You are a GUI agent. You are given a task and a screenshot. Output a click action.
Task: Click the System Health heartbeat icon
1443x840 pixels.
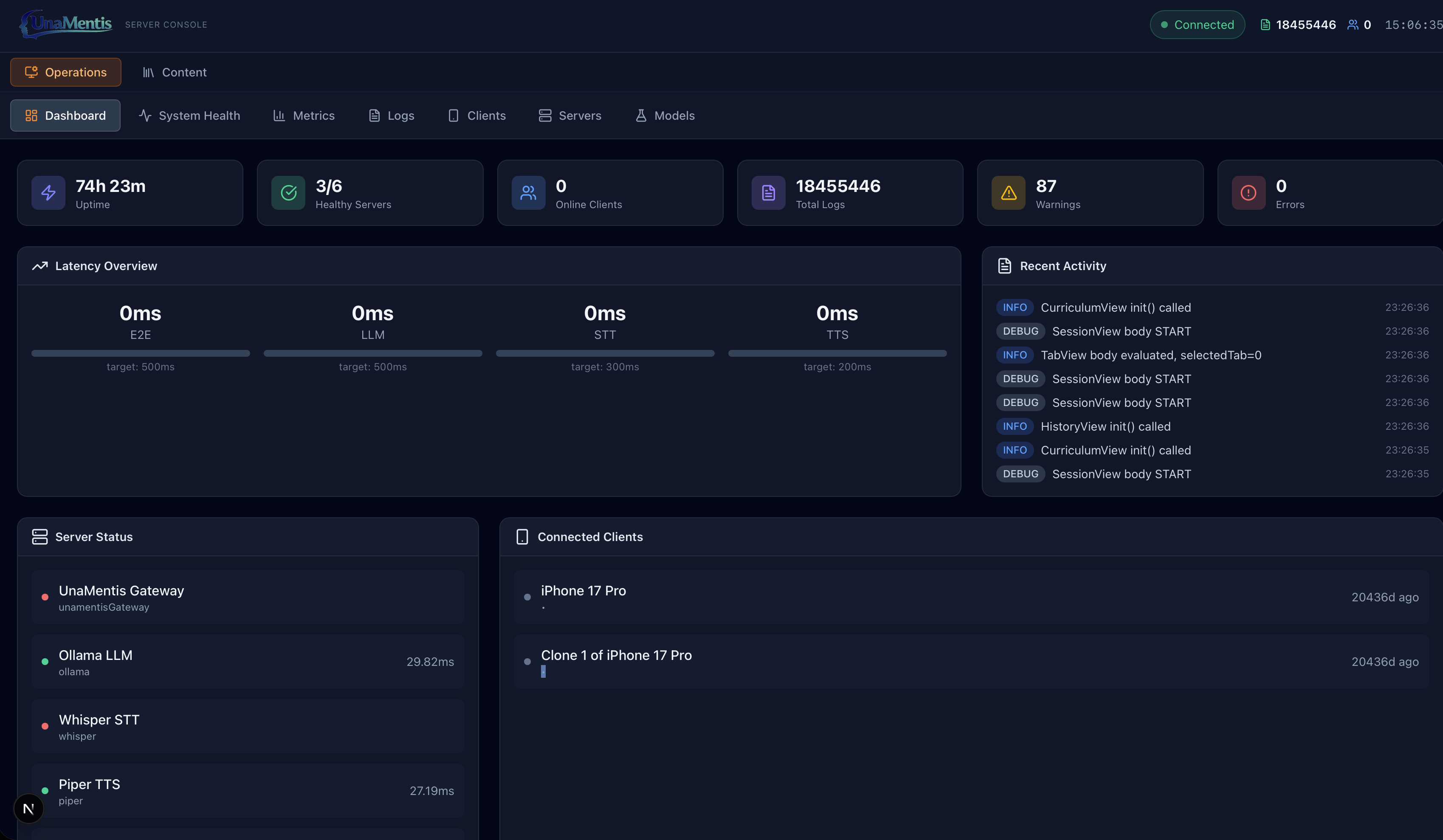coord(144,115)
